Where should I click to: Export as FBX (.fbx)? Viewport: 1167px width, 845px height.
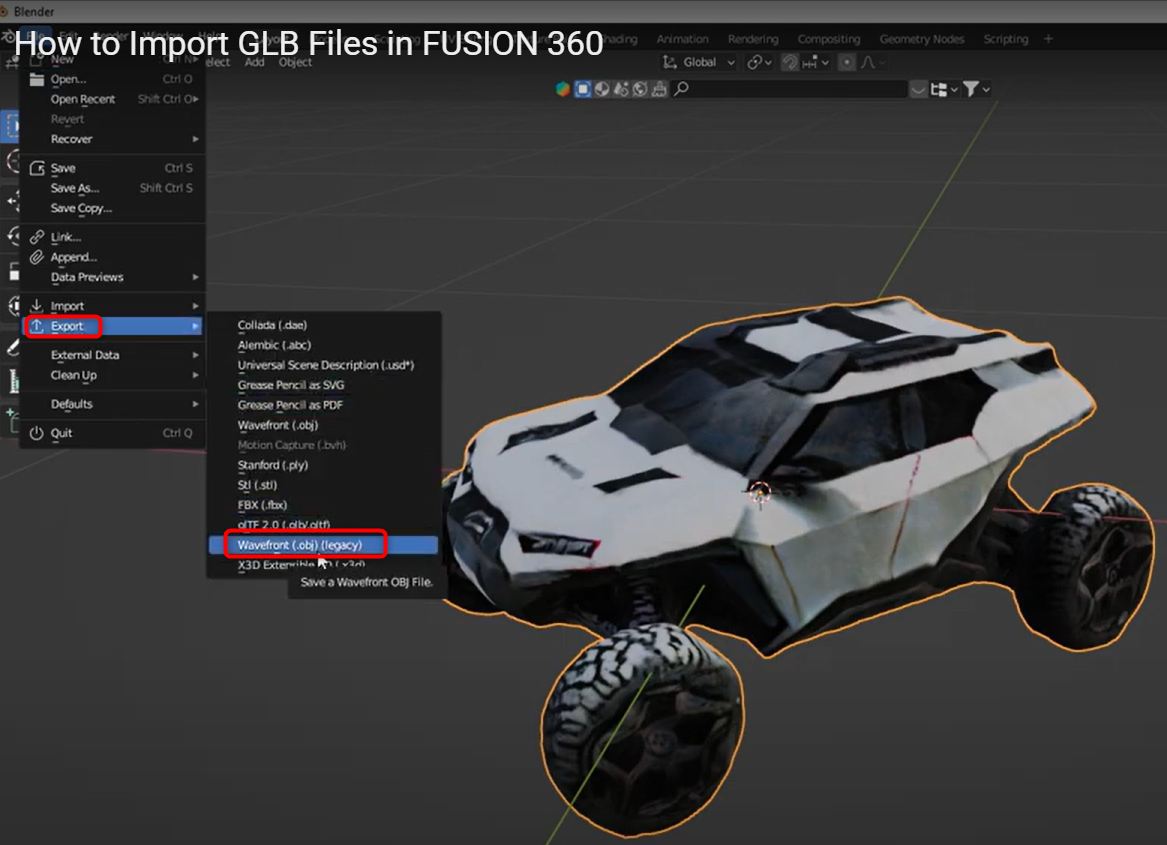(323, 506)
